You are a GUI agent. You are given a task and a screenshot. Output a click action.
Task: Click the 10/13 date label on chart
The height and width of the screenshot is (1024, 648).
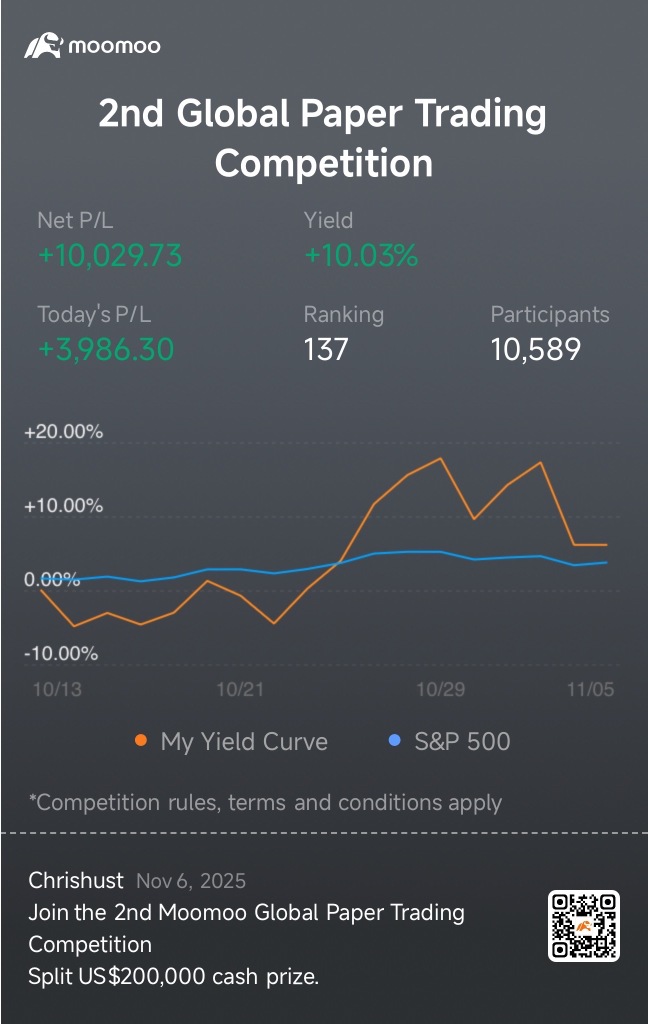tap(57, 690)
